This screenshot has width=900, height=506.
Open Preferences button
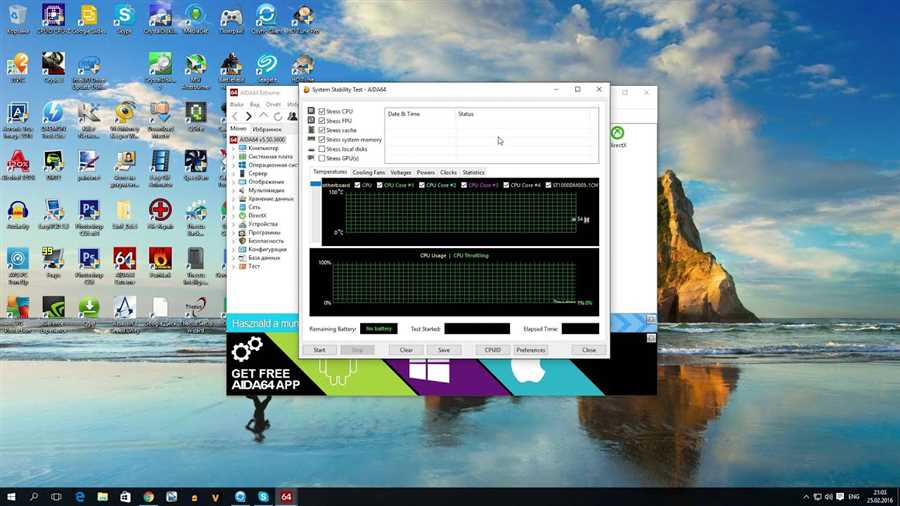point(530,349)
